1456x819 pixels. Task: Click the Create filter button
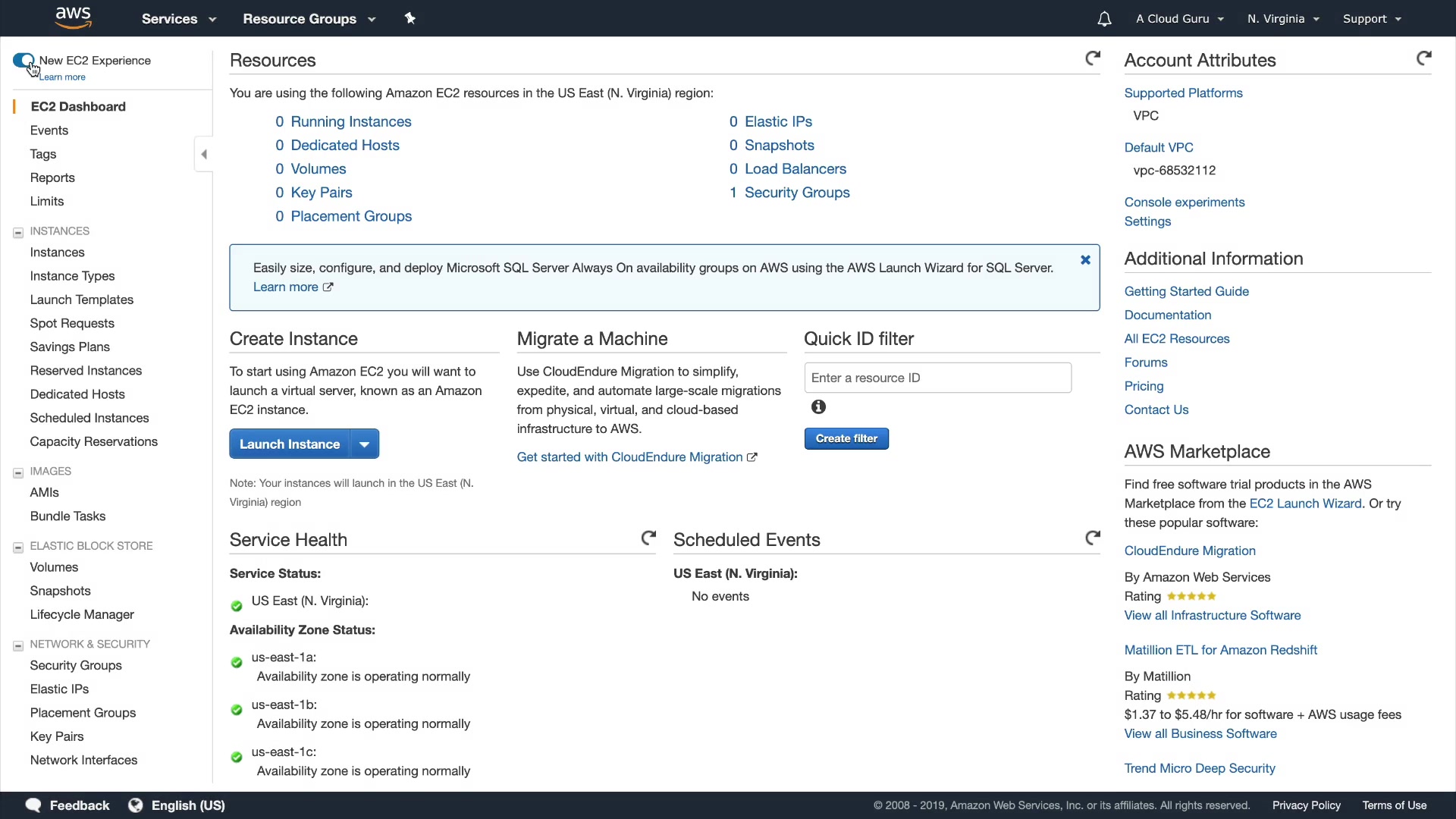[846, 438]
